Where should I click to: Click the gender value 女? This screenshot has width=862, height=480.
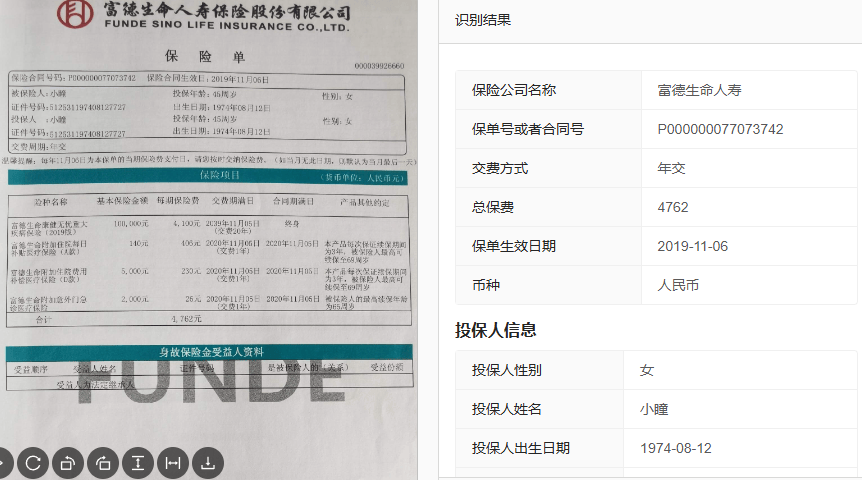click(646, 370)
